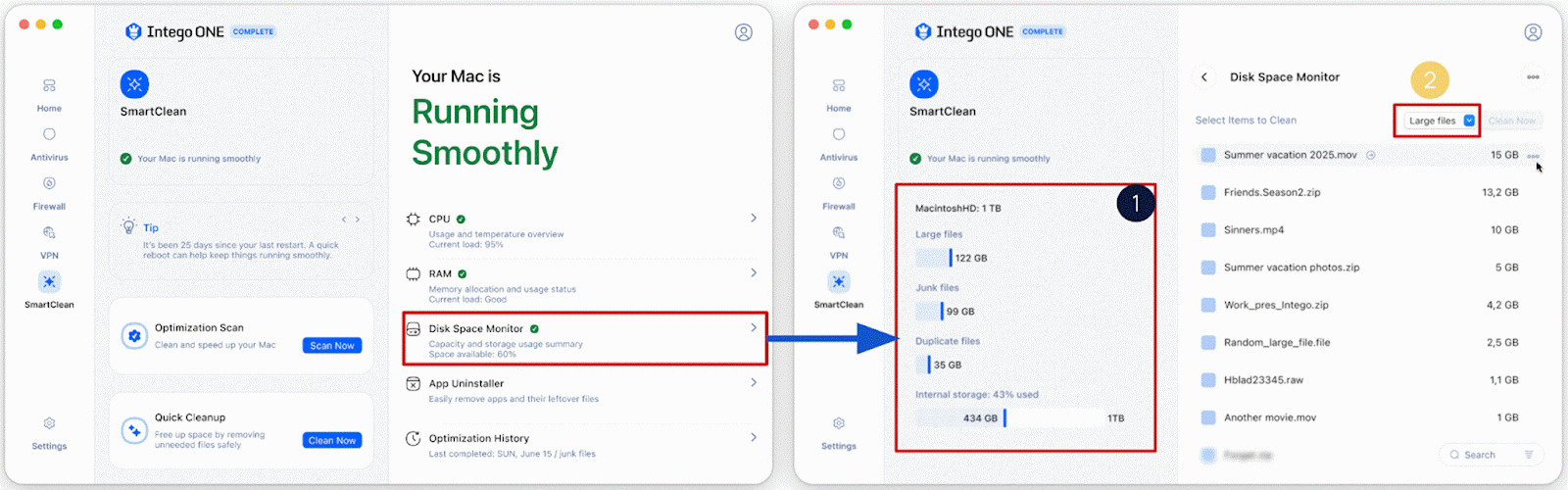This screenshot has width=1568, height=490.
Task: Click the profile icon in the Disk Space Monitor window
Action: (1534, 32)
